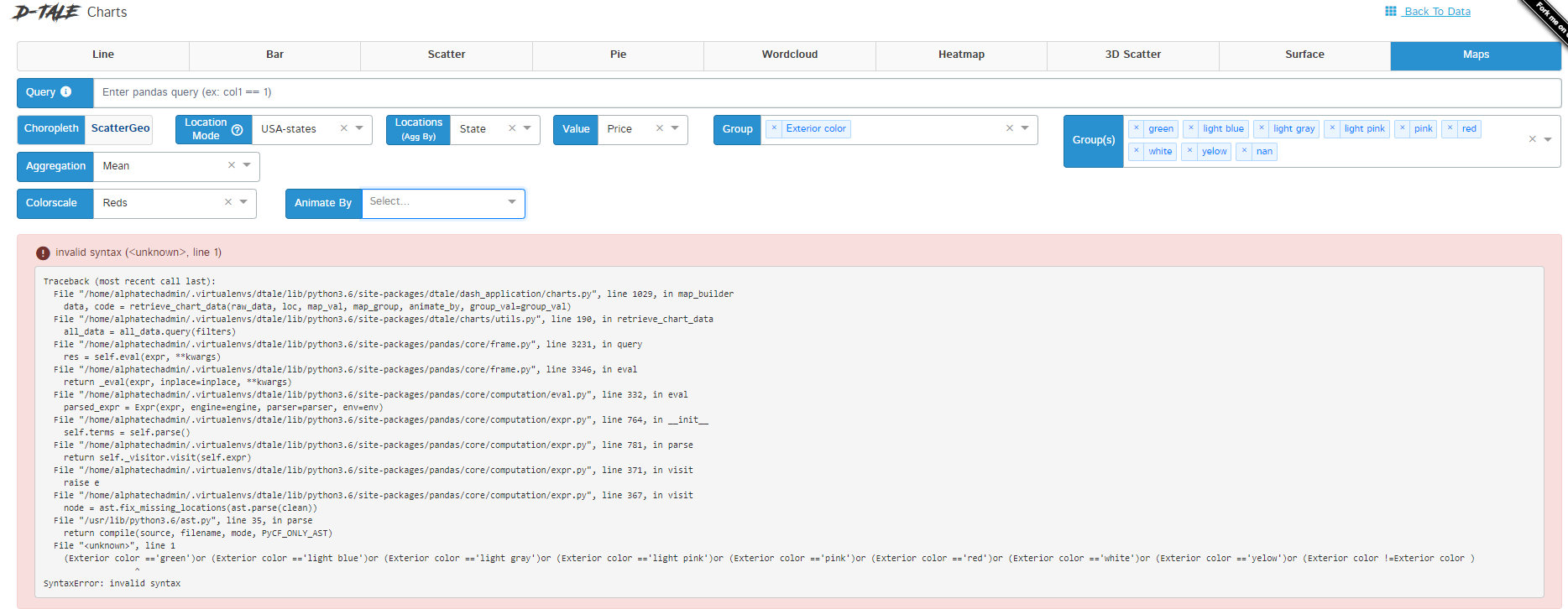
Task: Expand the Location Mode dropdown
Action: pyautogui.click(x=359, y=128)
